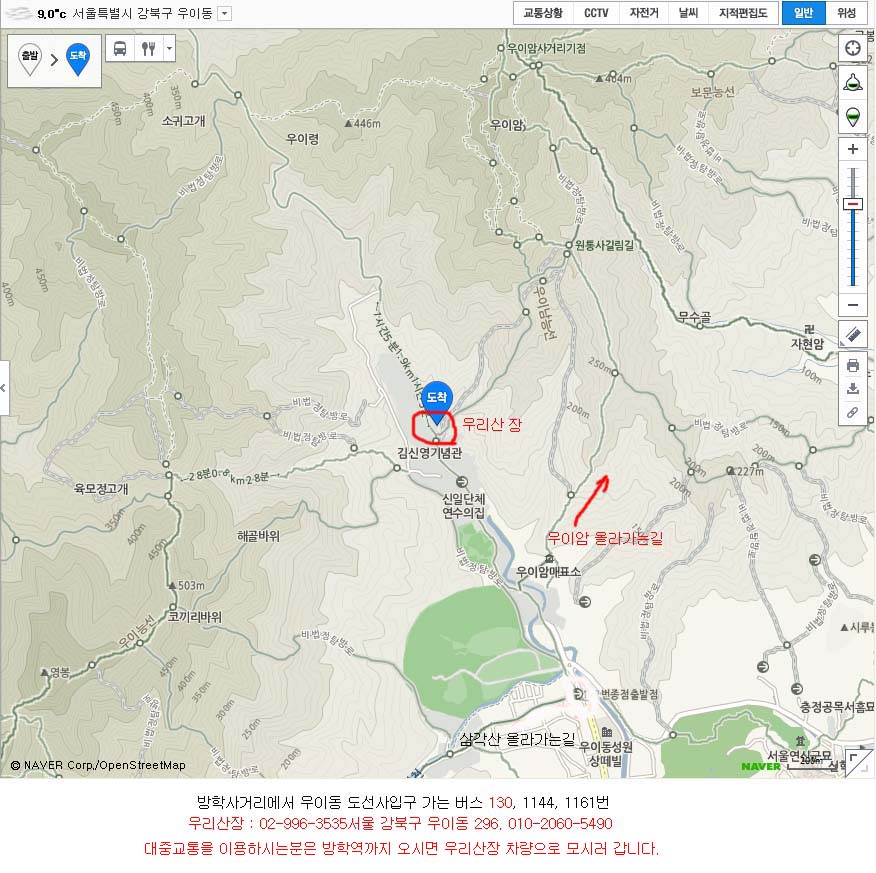Toggle the CCTV overlay
Viewport: 876px width, 873px height.
click(x=596, y=13)
